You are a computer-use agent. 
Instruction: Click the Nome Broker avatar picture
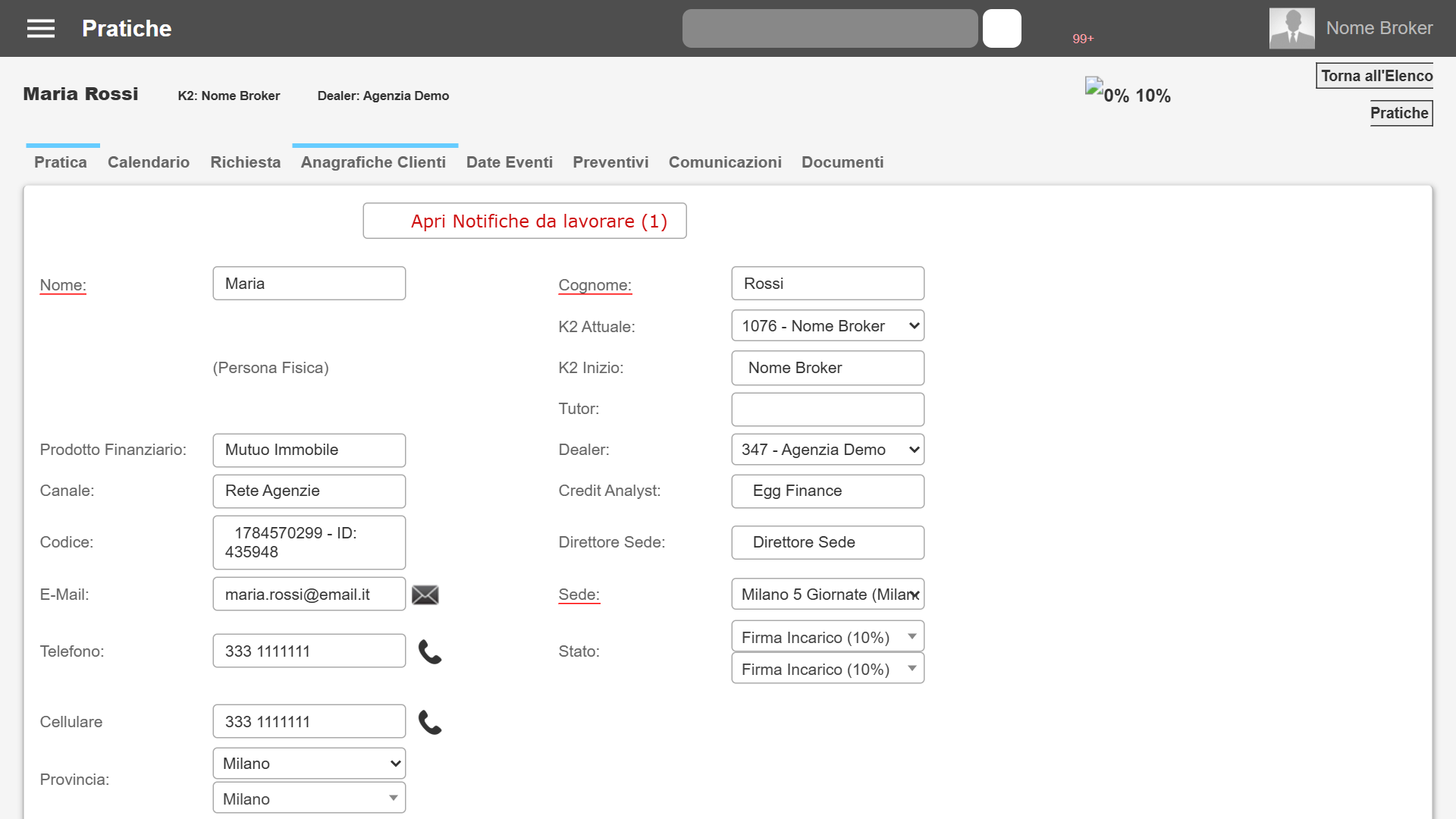pyautogui.click(x=1292, y=29)
